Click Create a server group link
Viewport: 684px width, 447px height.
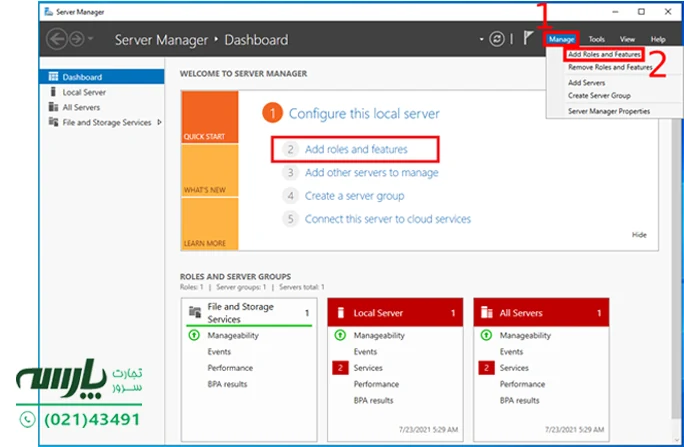[354, 196]
